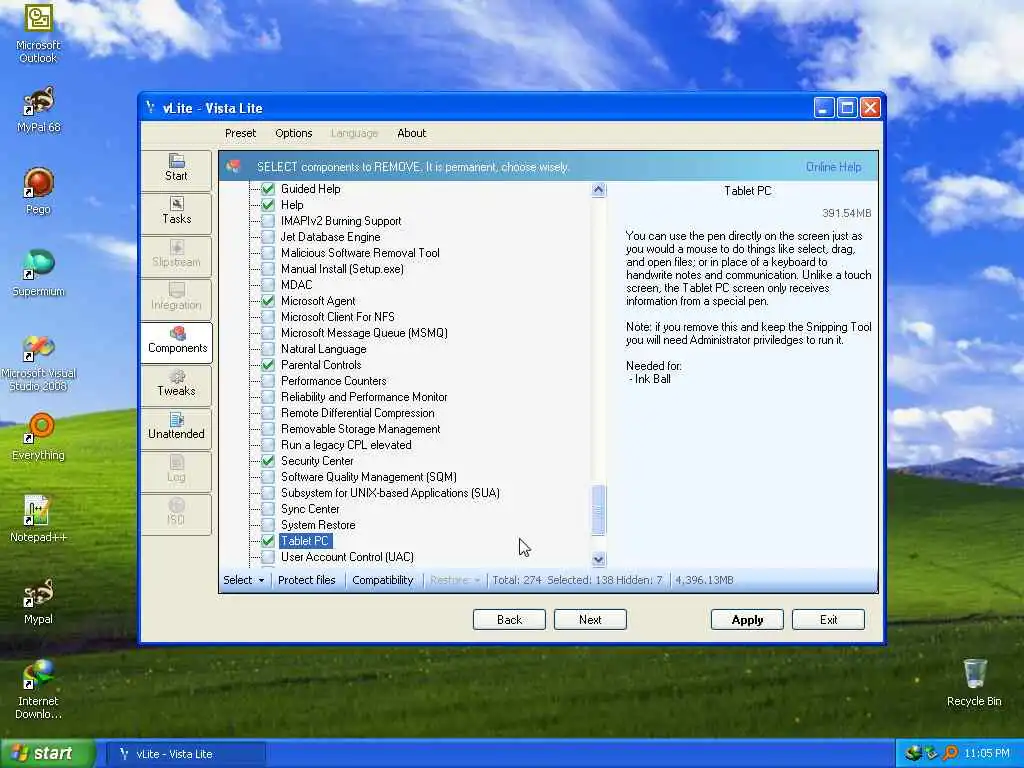Uncheck the Parental Controls checkbox
The width and height of the screenshot is (1024, 768).
coord(268,365)
